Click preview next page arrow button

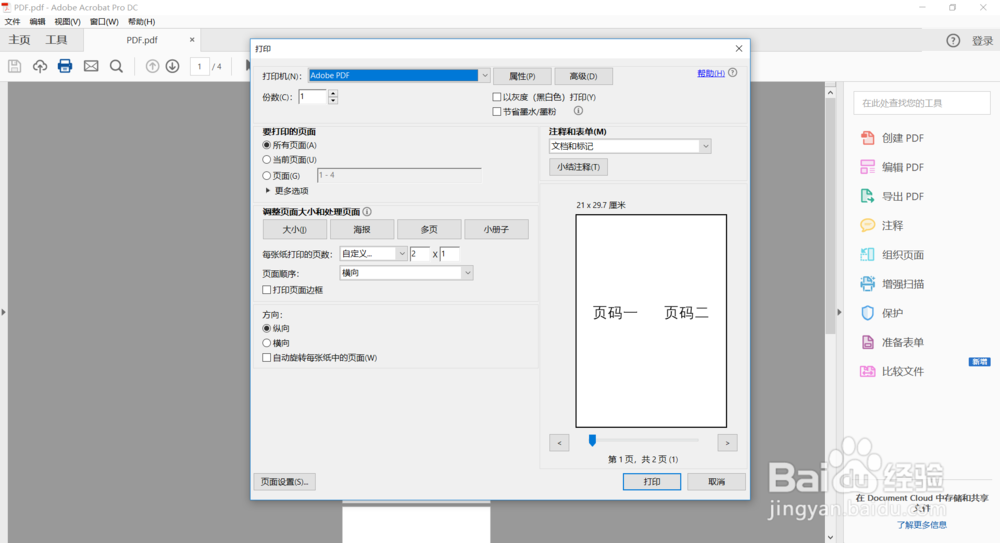click(x=728, y=443)
